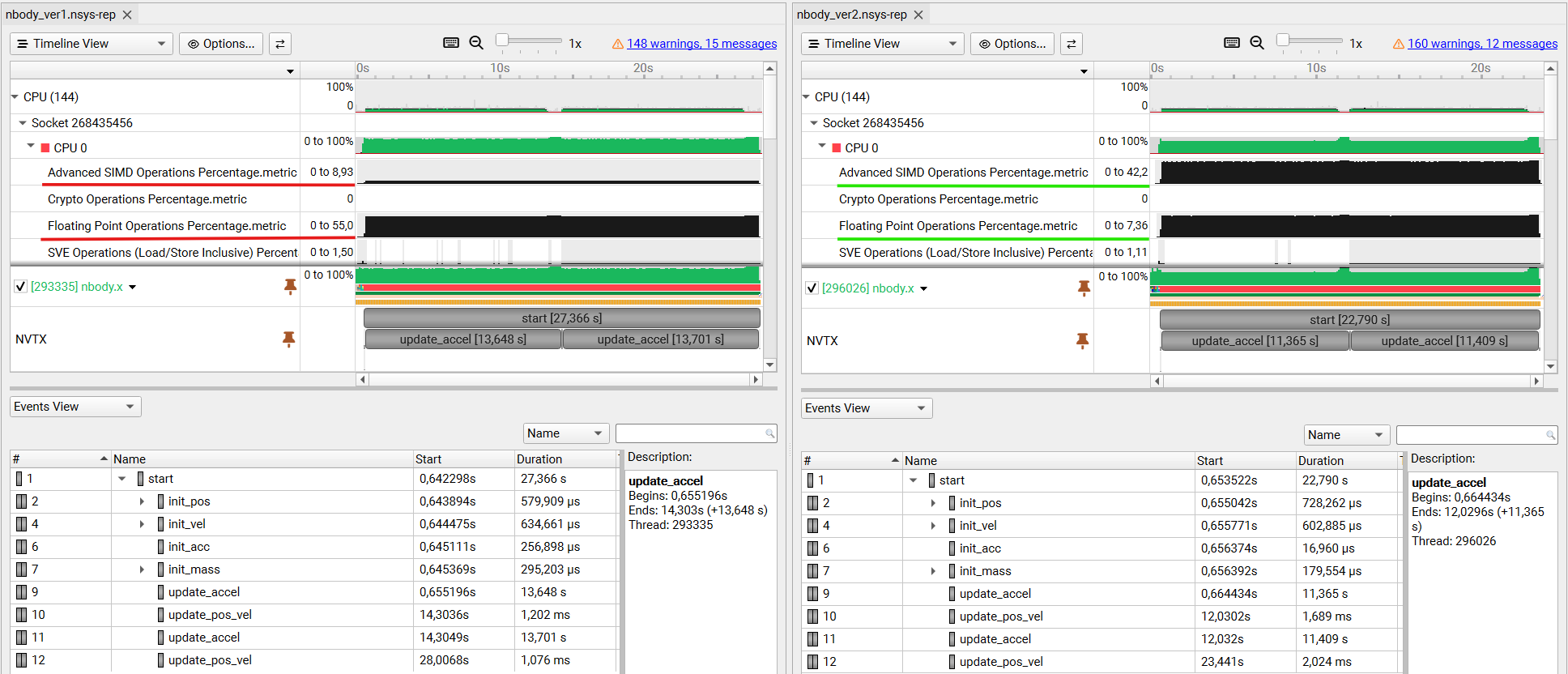Collapse Socket 268435456 in nbody_ver1
The height and width of the screenshot is (674, 1568).
(23, 123)
